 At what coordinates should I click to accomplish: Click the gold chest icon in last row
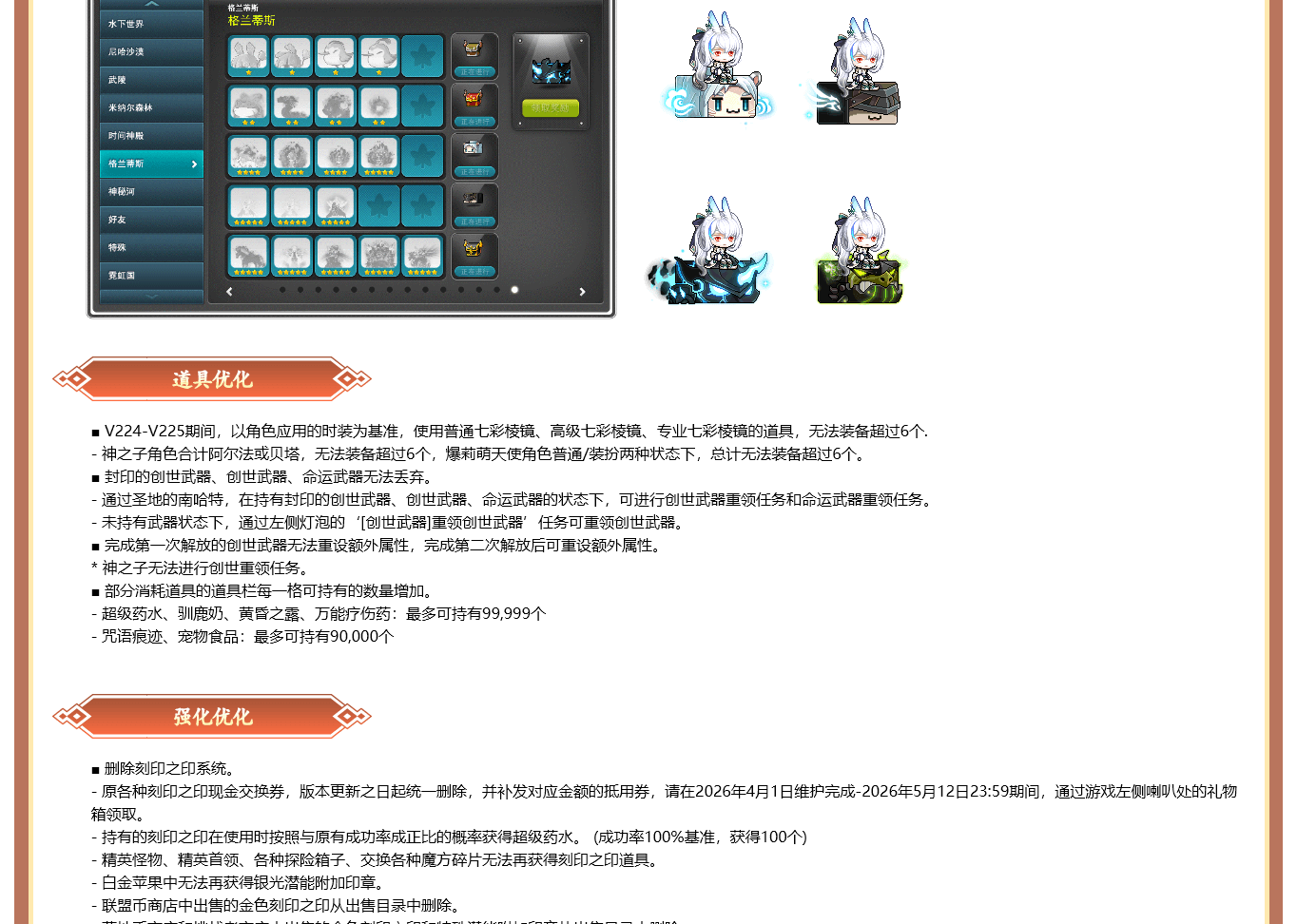click(x=474, y=249)
